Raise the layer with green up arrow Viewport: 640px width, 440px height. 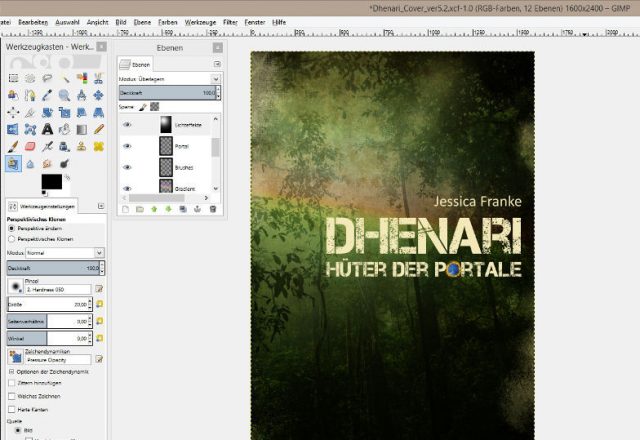(154, 209)
